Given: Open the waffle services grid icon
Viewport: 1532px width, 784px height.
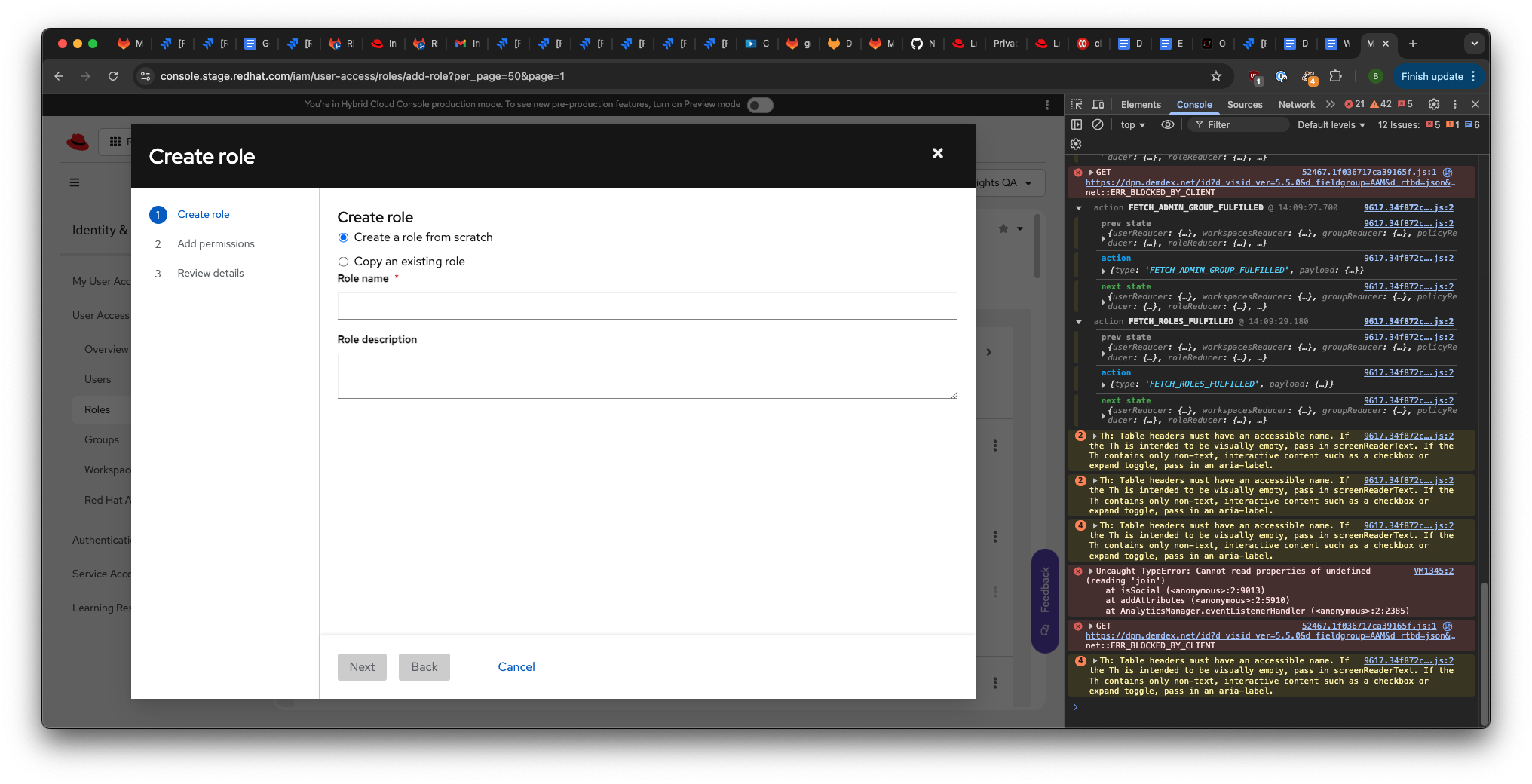Looking at the screenshot, I should coord(115,141).
